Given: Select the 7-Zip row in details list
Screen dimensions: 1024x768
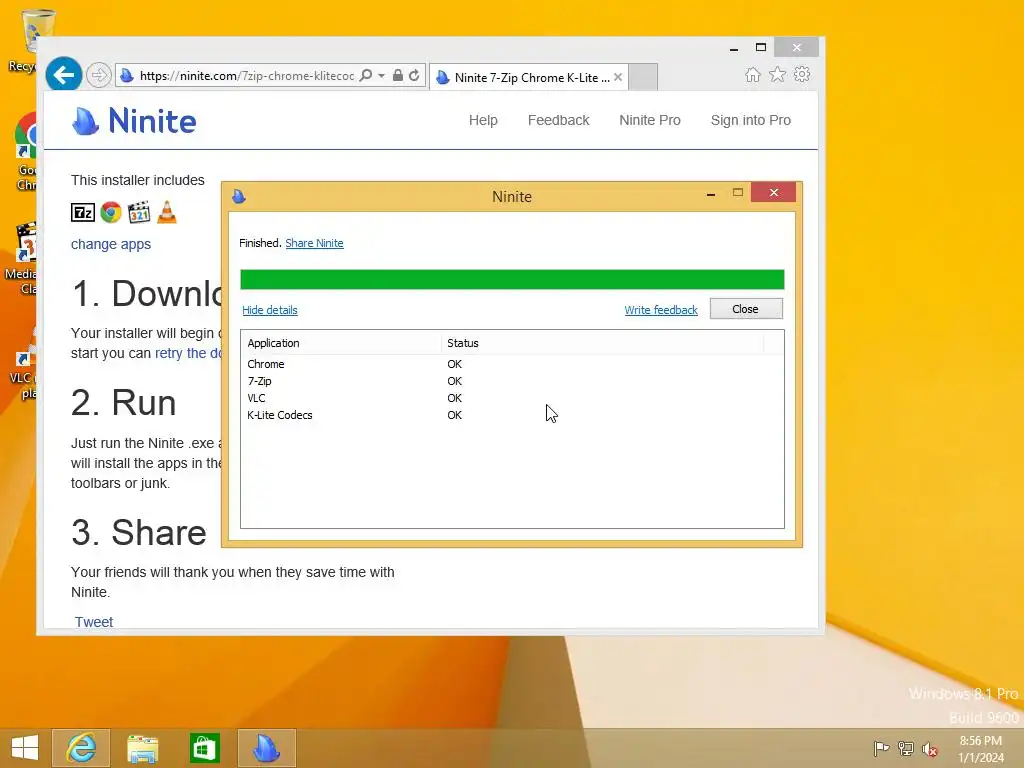Looking at the screenshot, I should pos(512,381).
